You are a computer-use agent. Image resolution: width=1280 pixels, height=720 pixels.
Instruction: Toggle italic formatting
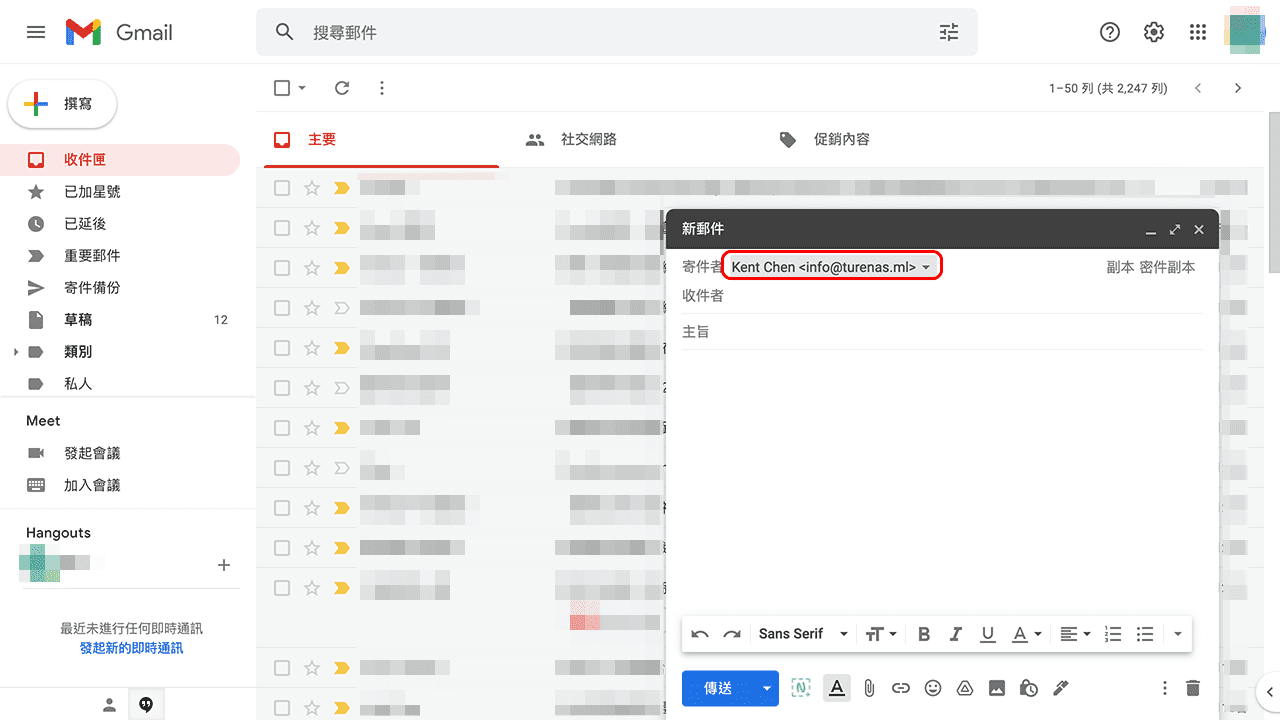point(956,634)
